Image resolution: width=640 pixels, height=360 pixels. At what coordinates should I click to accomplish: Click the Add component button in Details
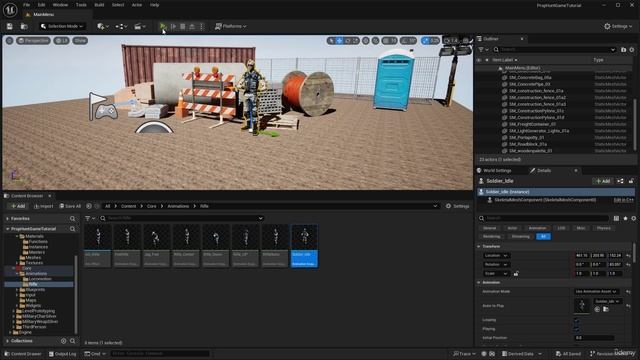[x=603, y=181]
